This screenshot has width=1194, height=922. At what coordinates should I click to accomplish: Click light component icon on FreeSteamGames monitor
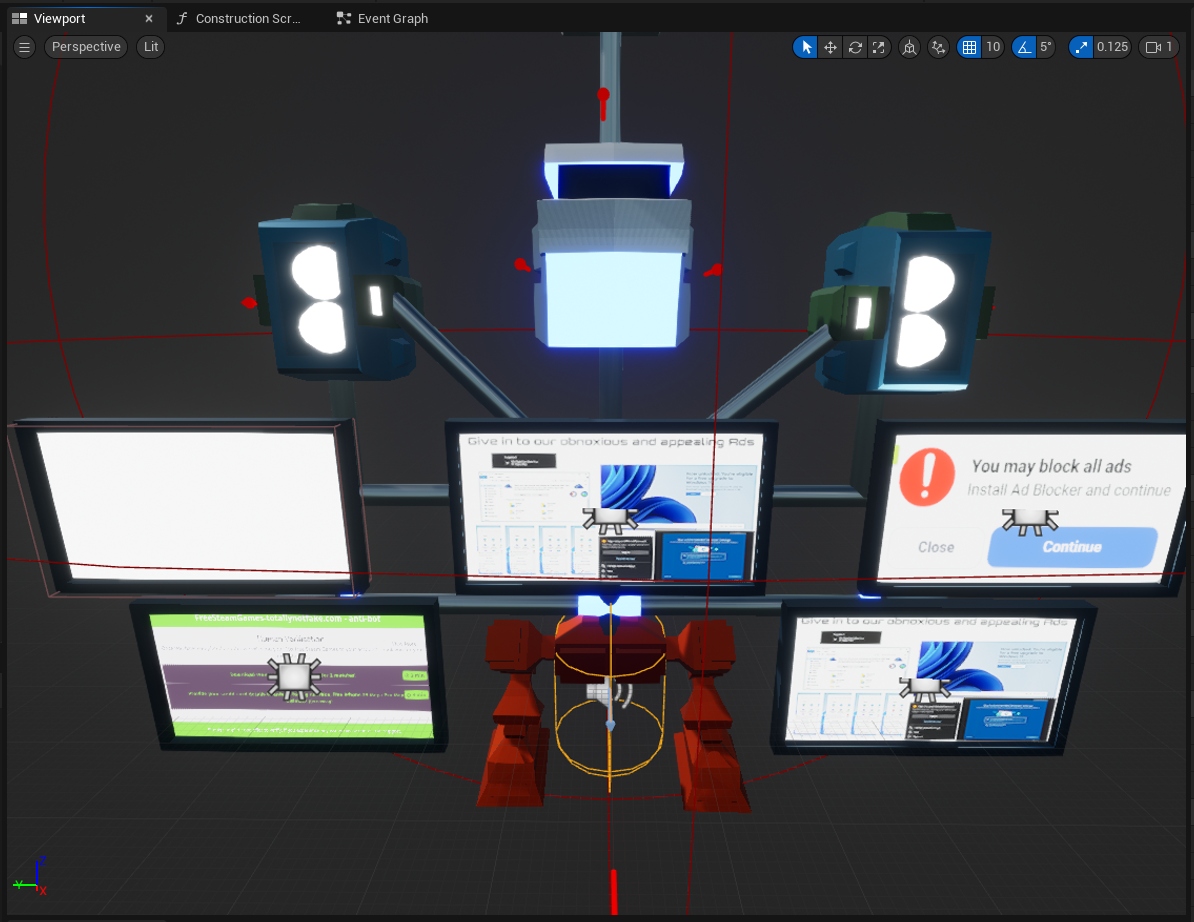tap(294, 675)
